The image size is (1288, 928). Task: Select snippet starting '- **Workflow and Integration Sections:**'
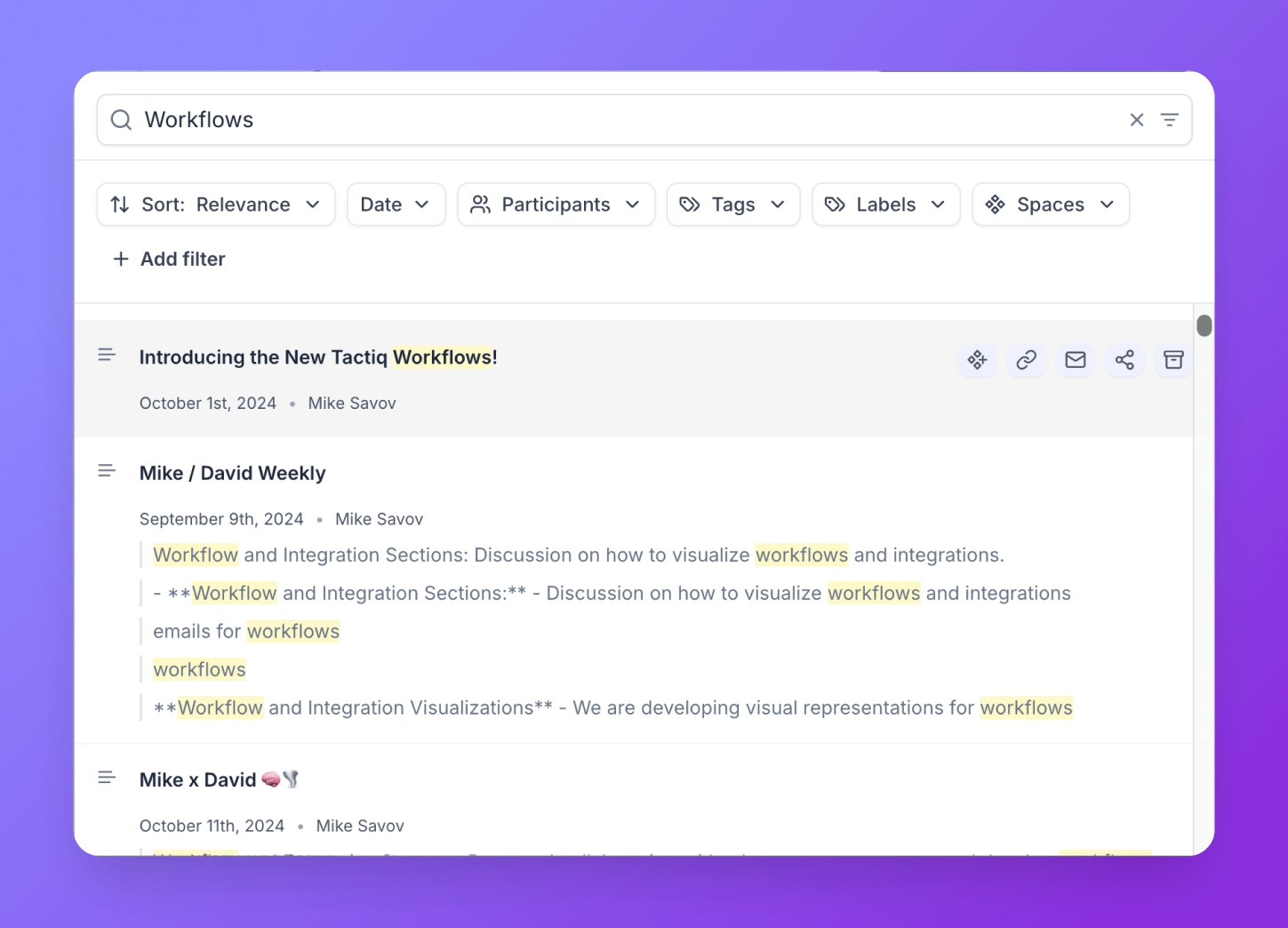(x=612, y=594)
